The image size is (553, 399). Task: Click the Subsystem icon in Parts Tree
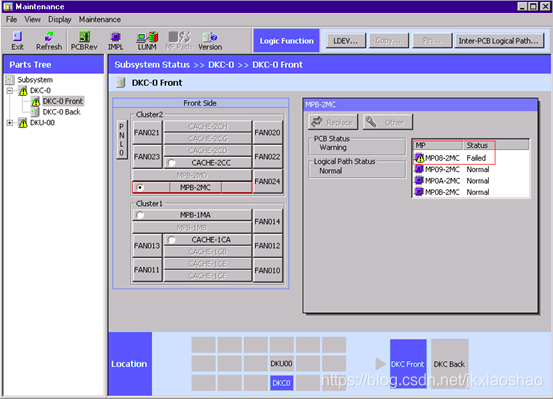[x=10, y=80]
